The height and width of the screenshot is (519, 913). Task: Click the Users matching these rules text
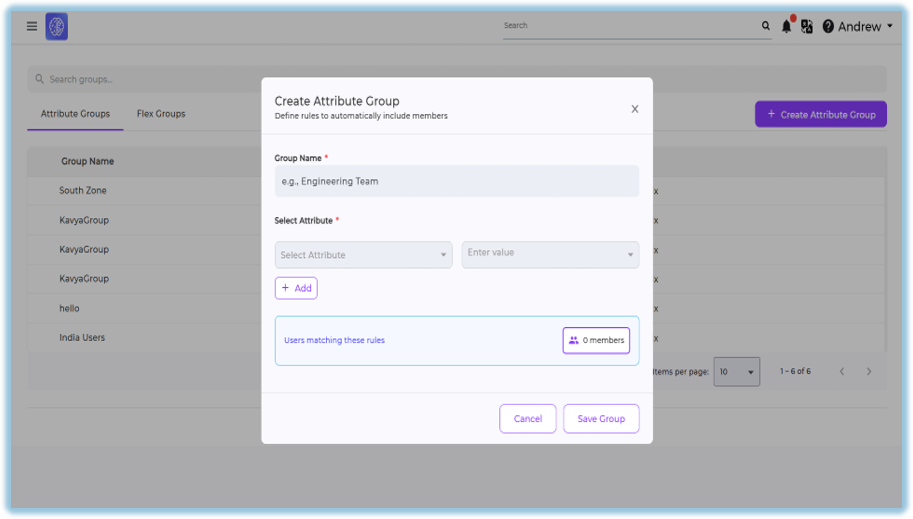(x=334, y=340)
